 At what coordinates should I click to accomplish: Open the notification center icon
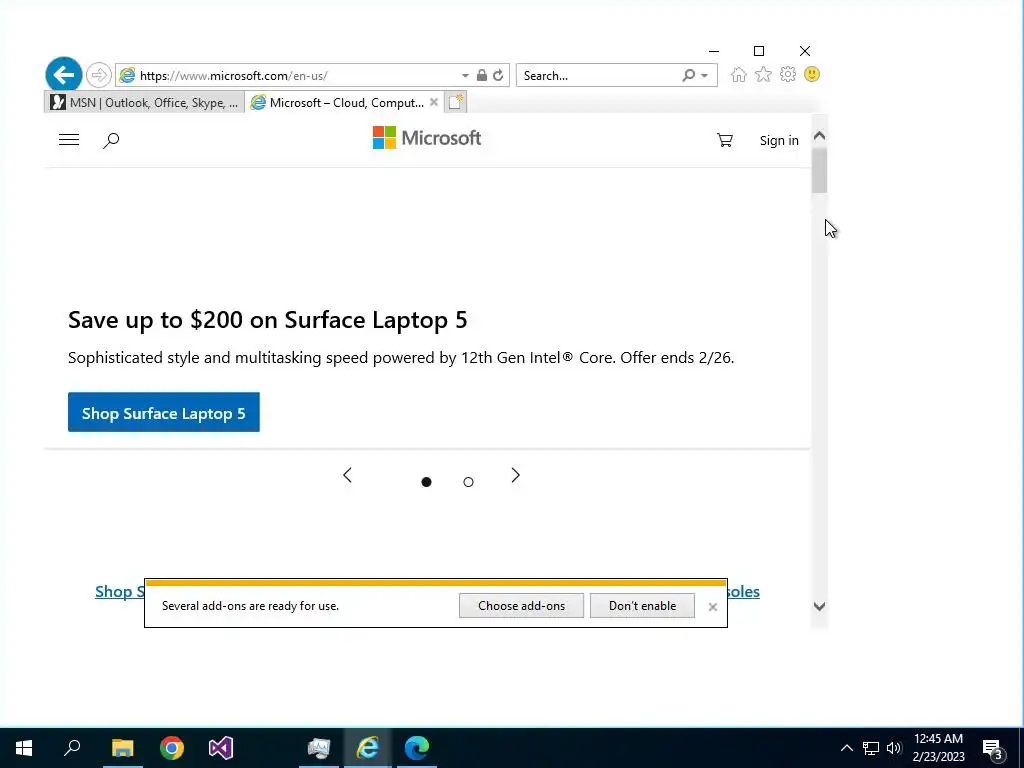click(x=993, y=749)
